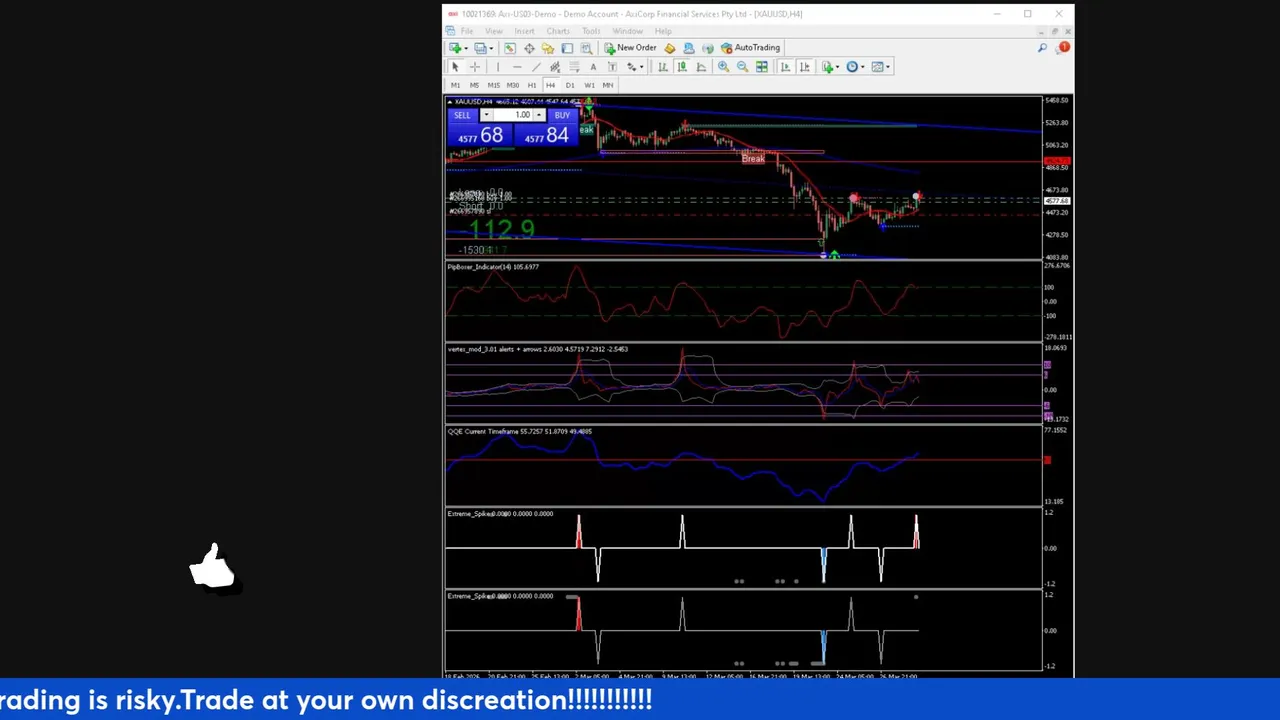This screenshot has width=1280, height=720.
Task: Select the crosshair tool
Action: [475, 67]
